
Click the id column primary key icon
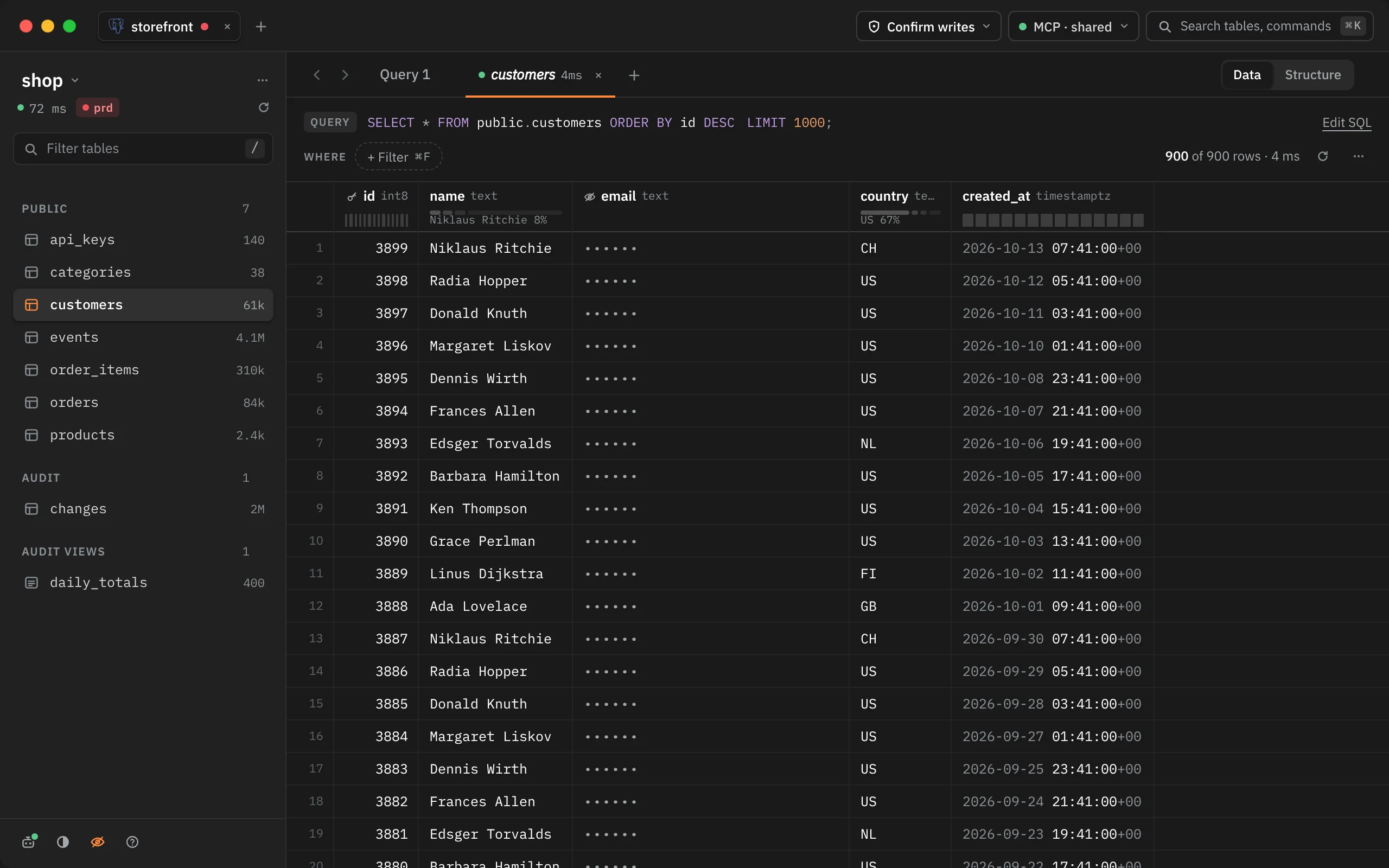pos(352,196)
